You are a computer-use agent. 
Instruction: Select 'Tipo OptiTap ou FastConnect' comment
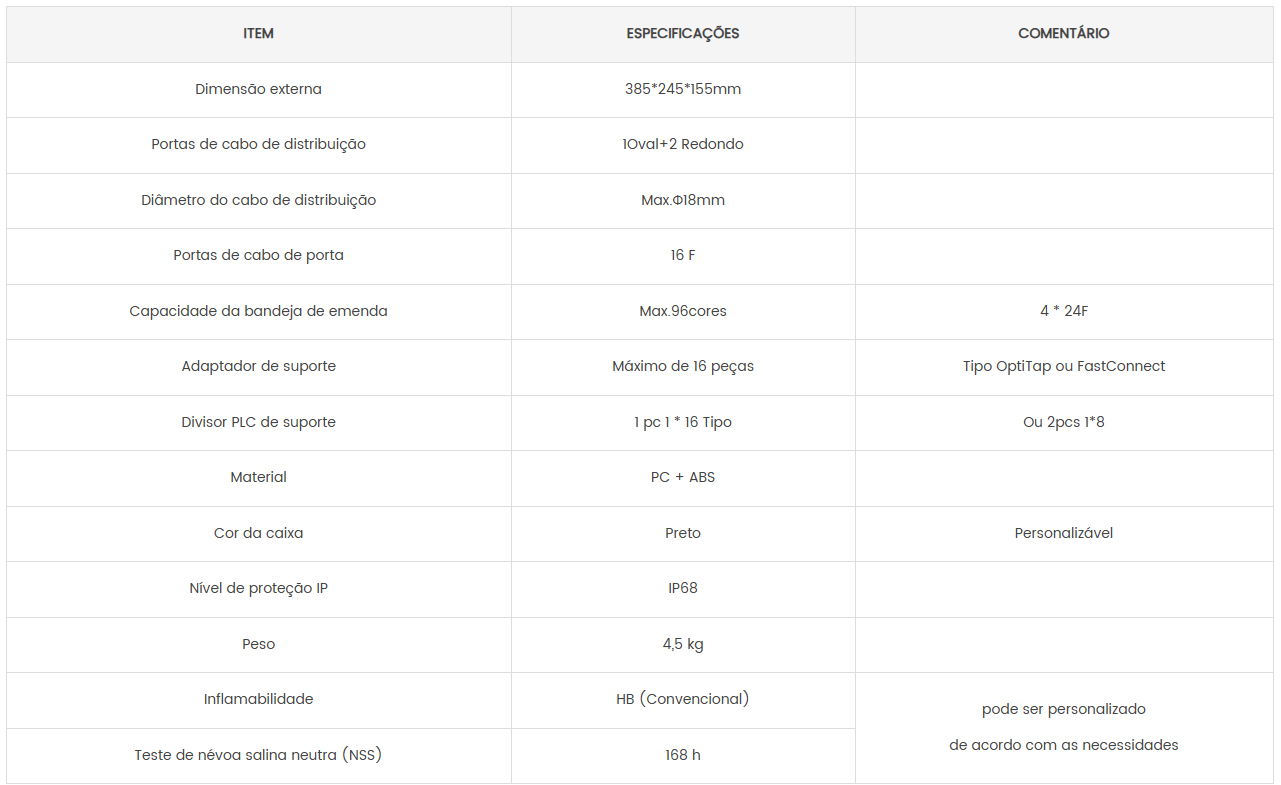1063,366
